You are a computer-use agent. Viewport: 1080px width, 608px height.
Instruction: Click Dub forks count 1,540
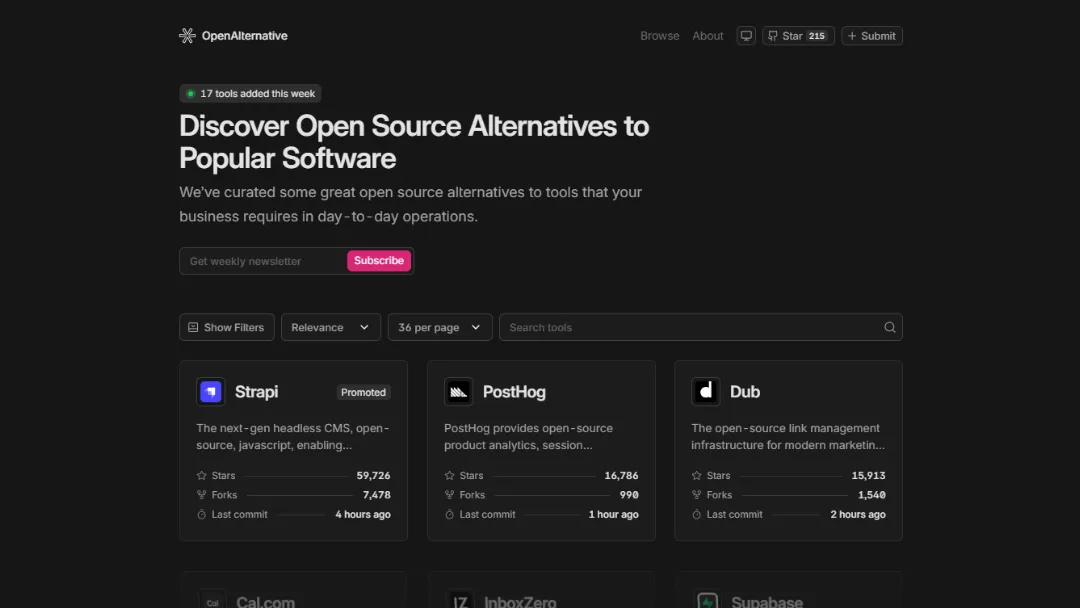[x=872, y=494]
